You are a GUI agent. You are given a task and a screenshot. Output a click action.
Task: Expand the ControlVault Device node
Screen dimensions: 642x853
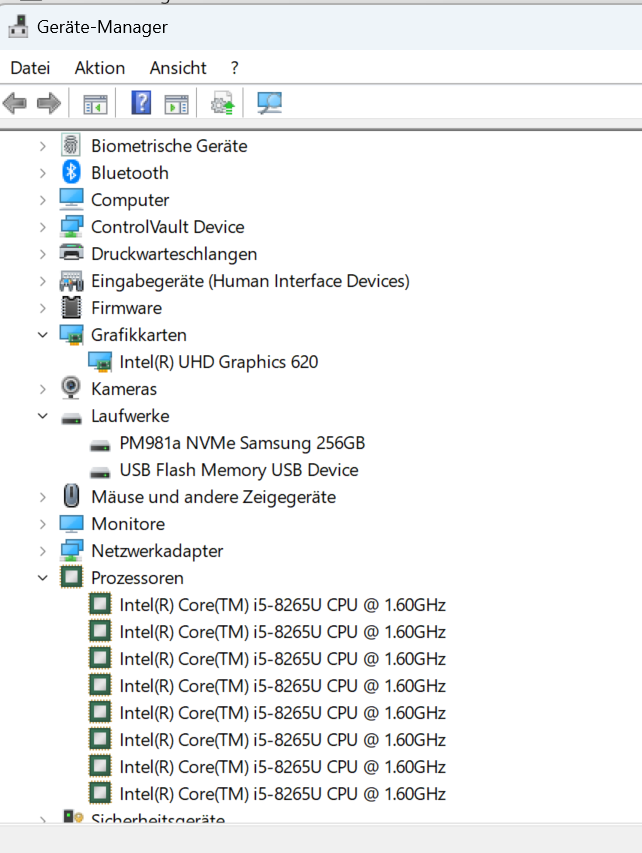click(x=42, y=227)
